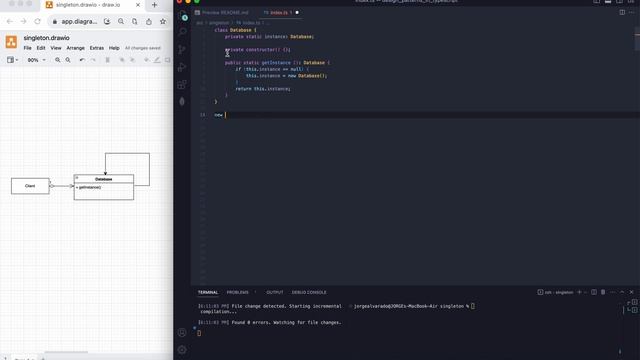Open the terminal launch profile dropdown
640x360 pixels.
click(x=586, y=292)
